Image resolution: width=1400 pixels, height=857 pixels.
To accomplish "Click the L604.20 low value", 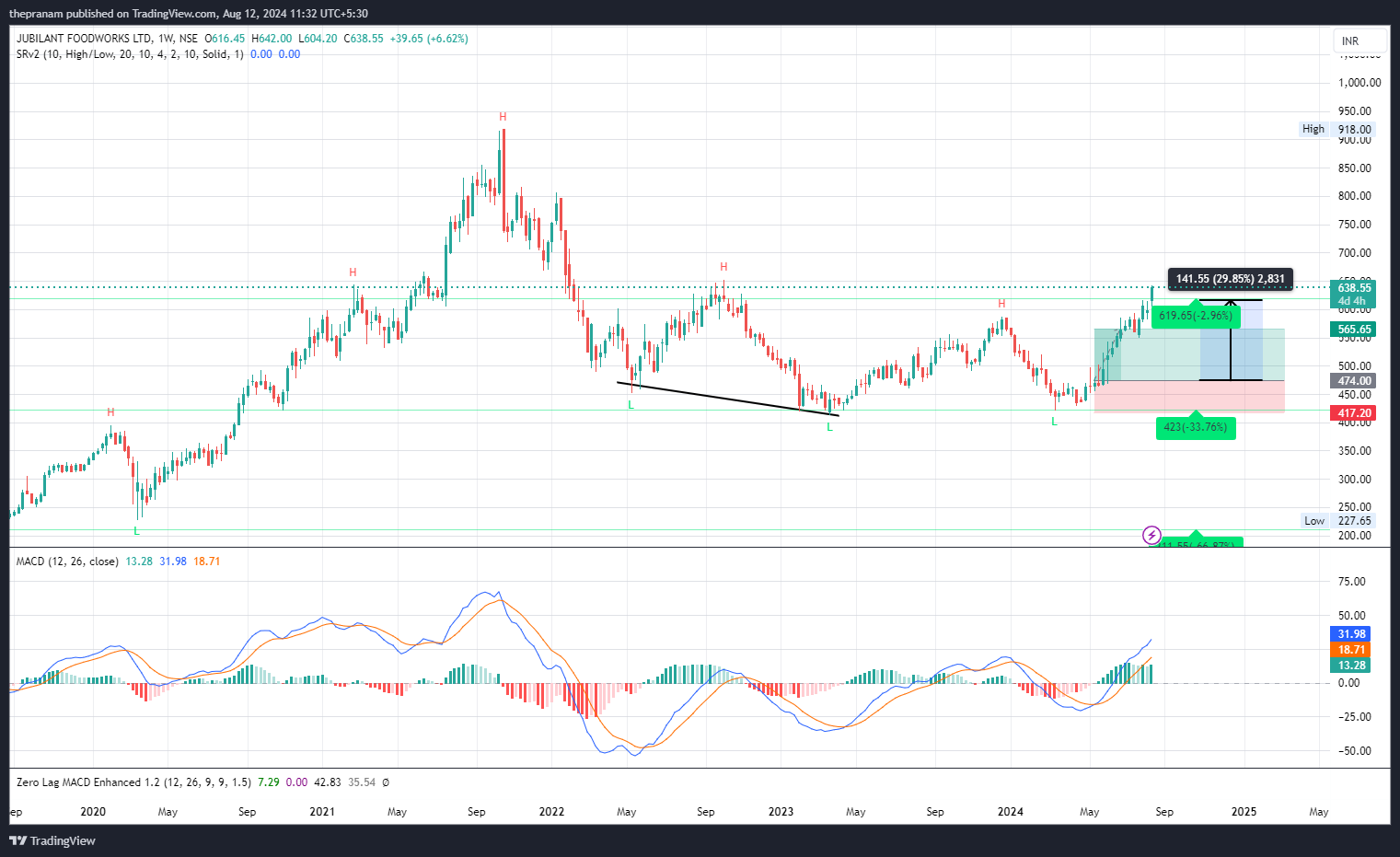I will 318,39.
